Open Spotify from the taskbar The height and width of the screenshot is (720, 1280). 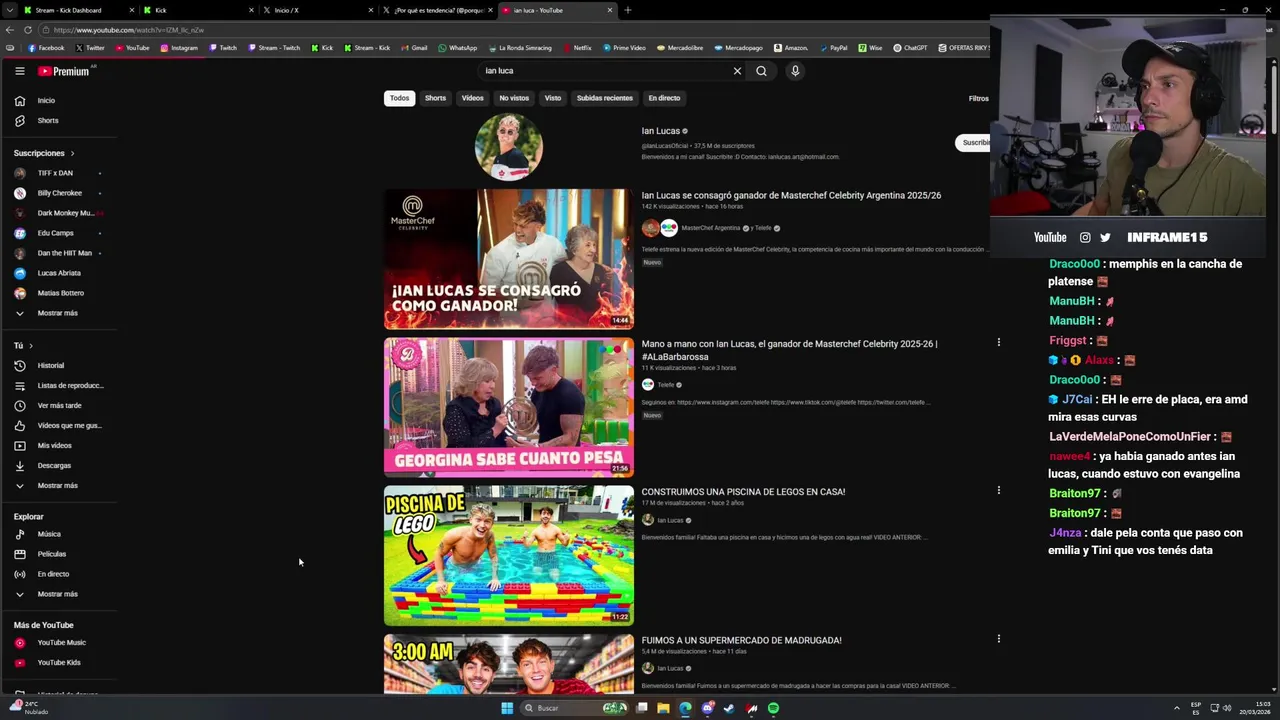pyautogui.click(x=774, y=708)
